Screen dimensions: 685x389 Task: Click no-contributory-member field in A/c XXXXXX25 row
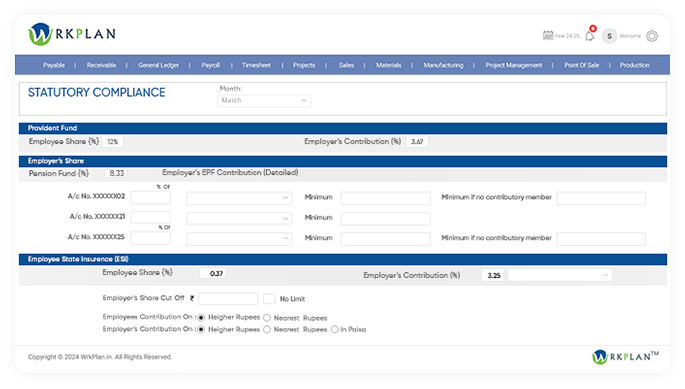tap(601, 239)
